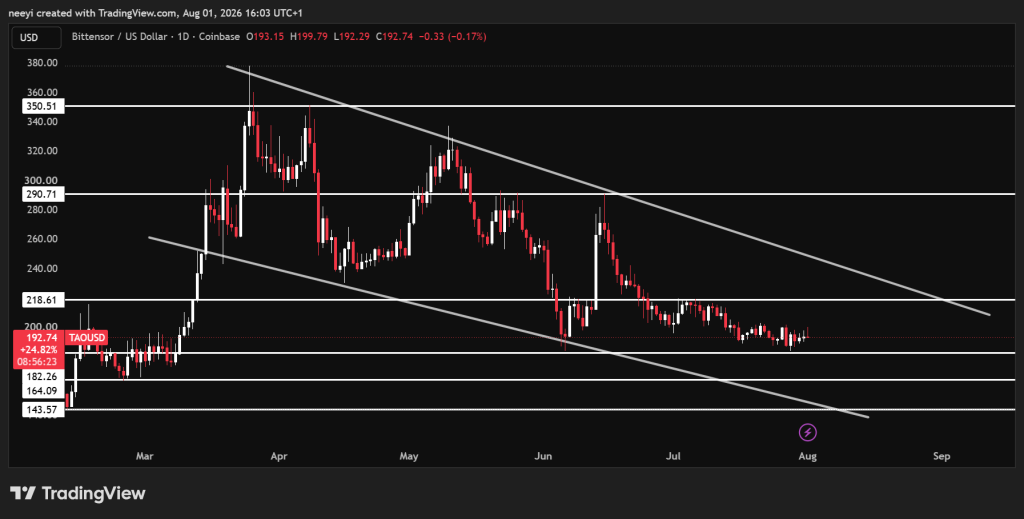Viewport: 1024px width, 519px height.
Task: Click the −0.33 (−0.17%) change value
Action: pyautogui.click(x=453, y=37)
